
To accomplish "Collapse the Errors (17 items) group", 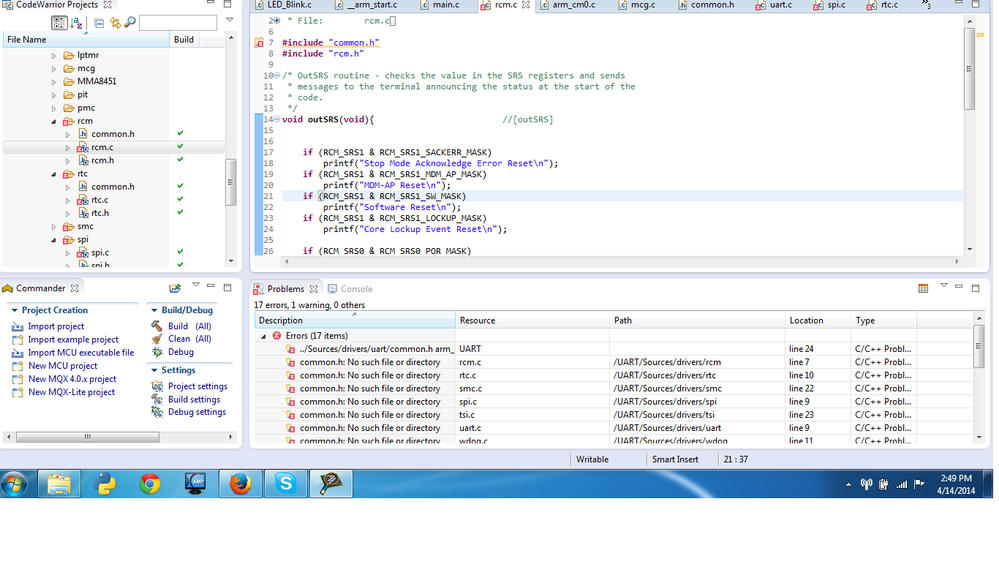I will point(263,336).
